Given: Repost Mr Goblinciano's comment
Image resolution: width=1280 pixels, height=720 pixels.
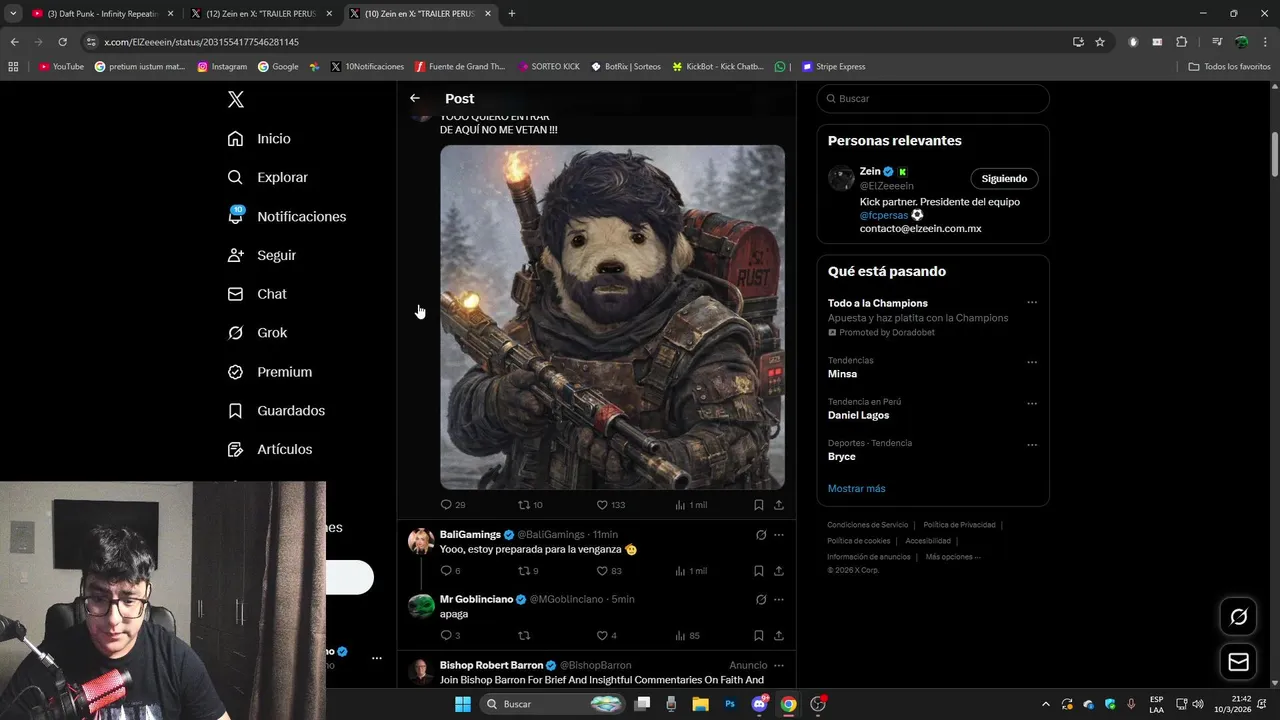Looking at the screenshot, I should click(x=523, y=635).
